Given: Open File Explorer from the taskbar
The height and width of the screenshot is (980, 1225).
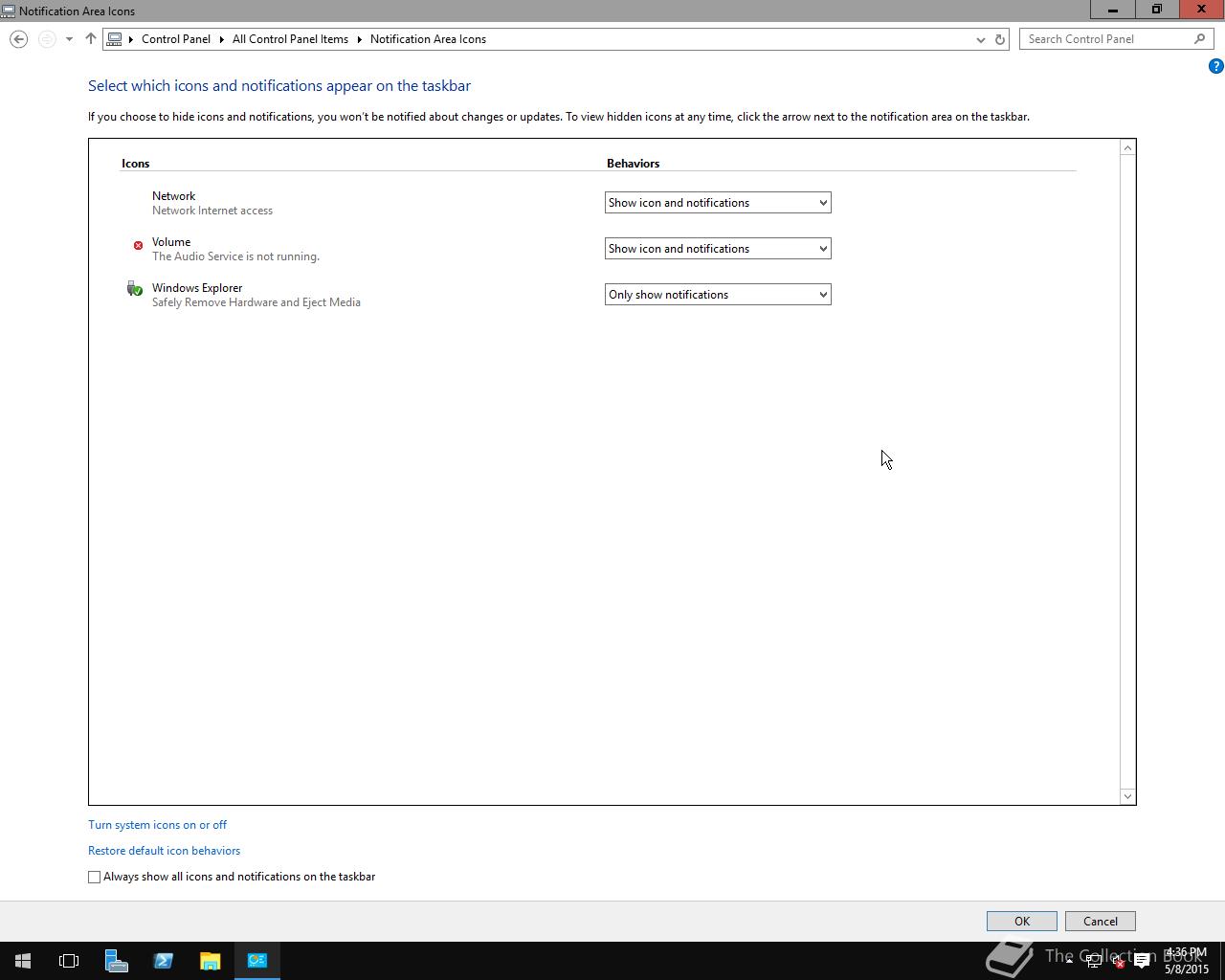Looking at the screenshot, I should [x=210, y=961].
